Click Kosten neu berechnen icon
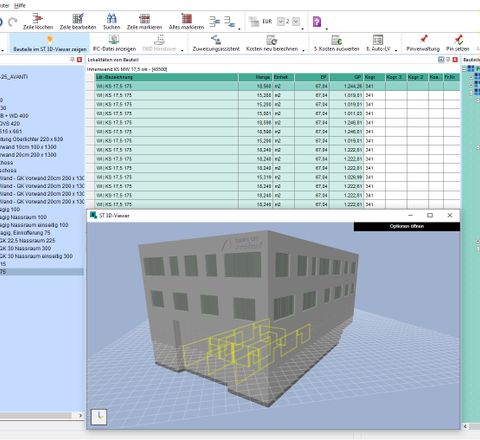Screen dimensions: 480x440 272,40
